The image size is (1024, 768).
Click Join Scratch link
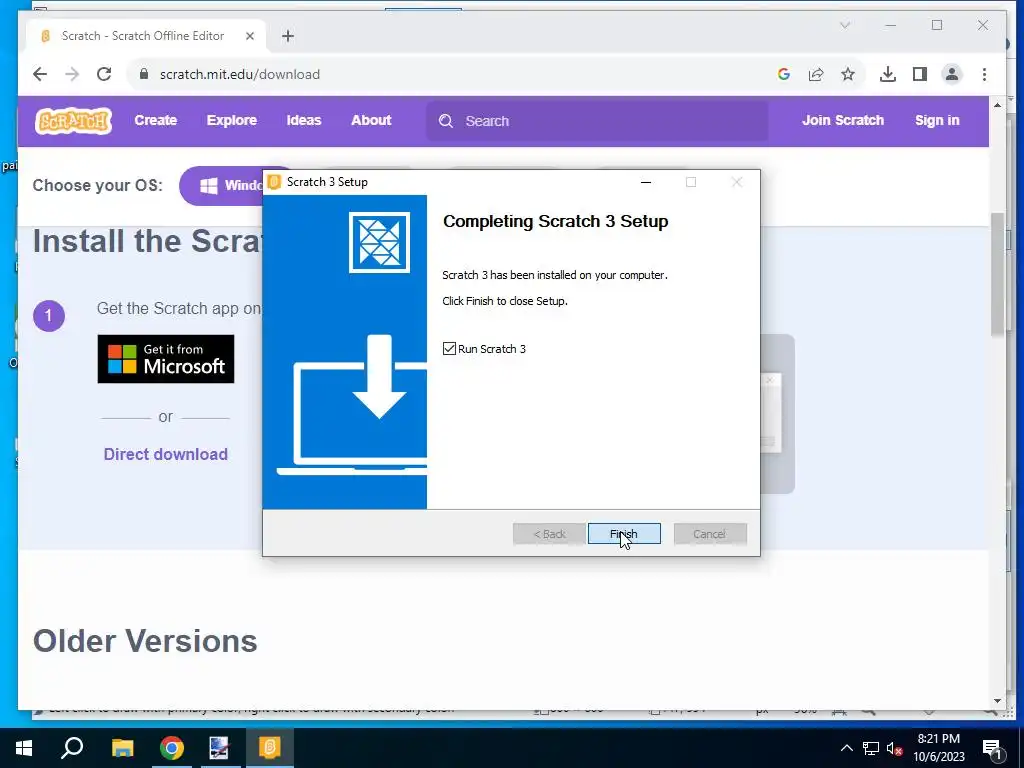coord(842,120)
